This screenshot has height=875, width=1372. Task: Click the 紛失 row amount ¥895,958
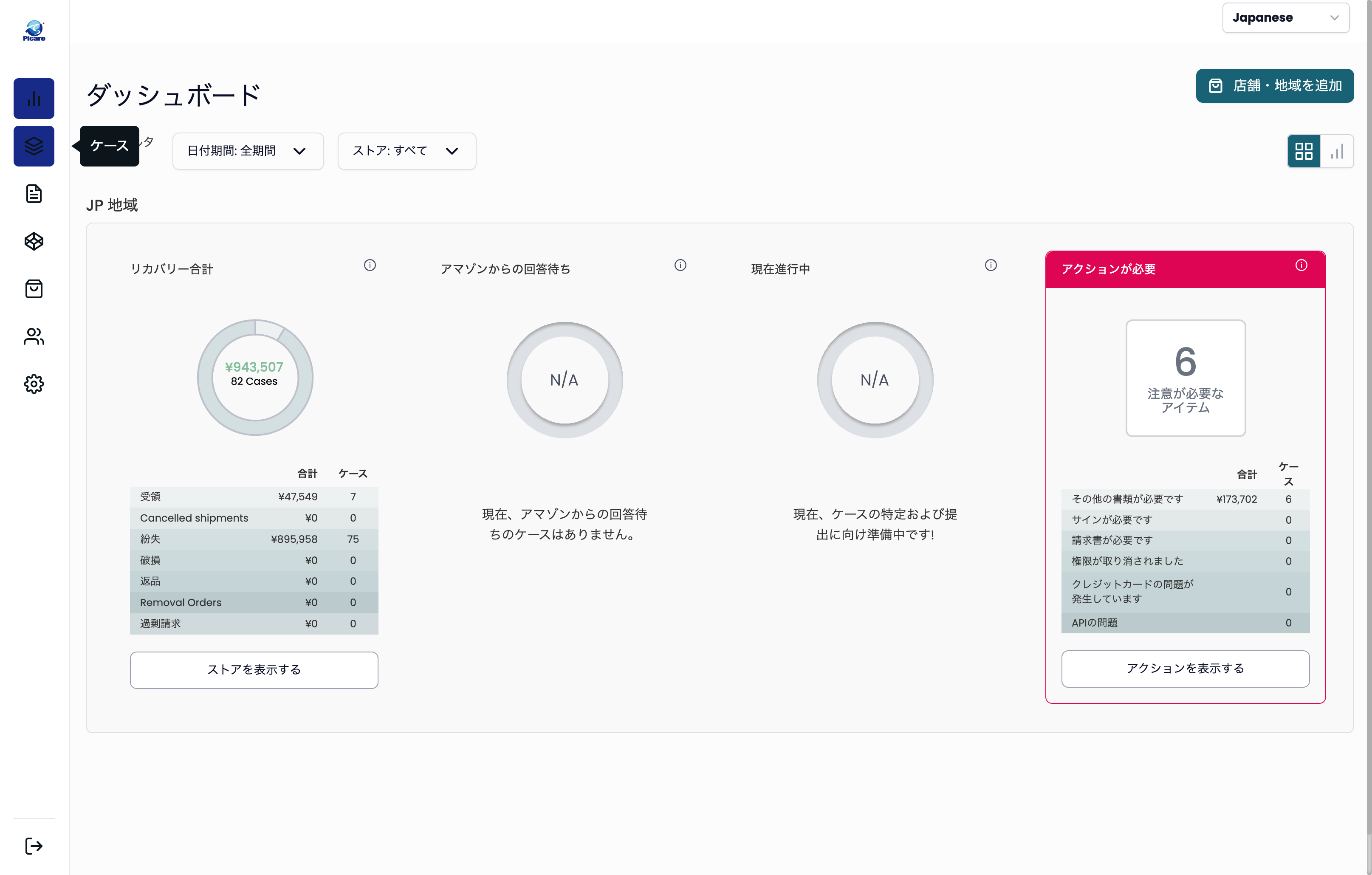coord(294,539)
